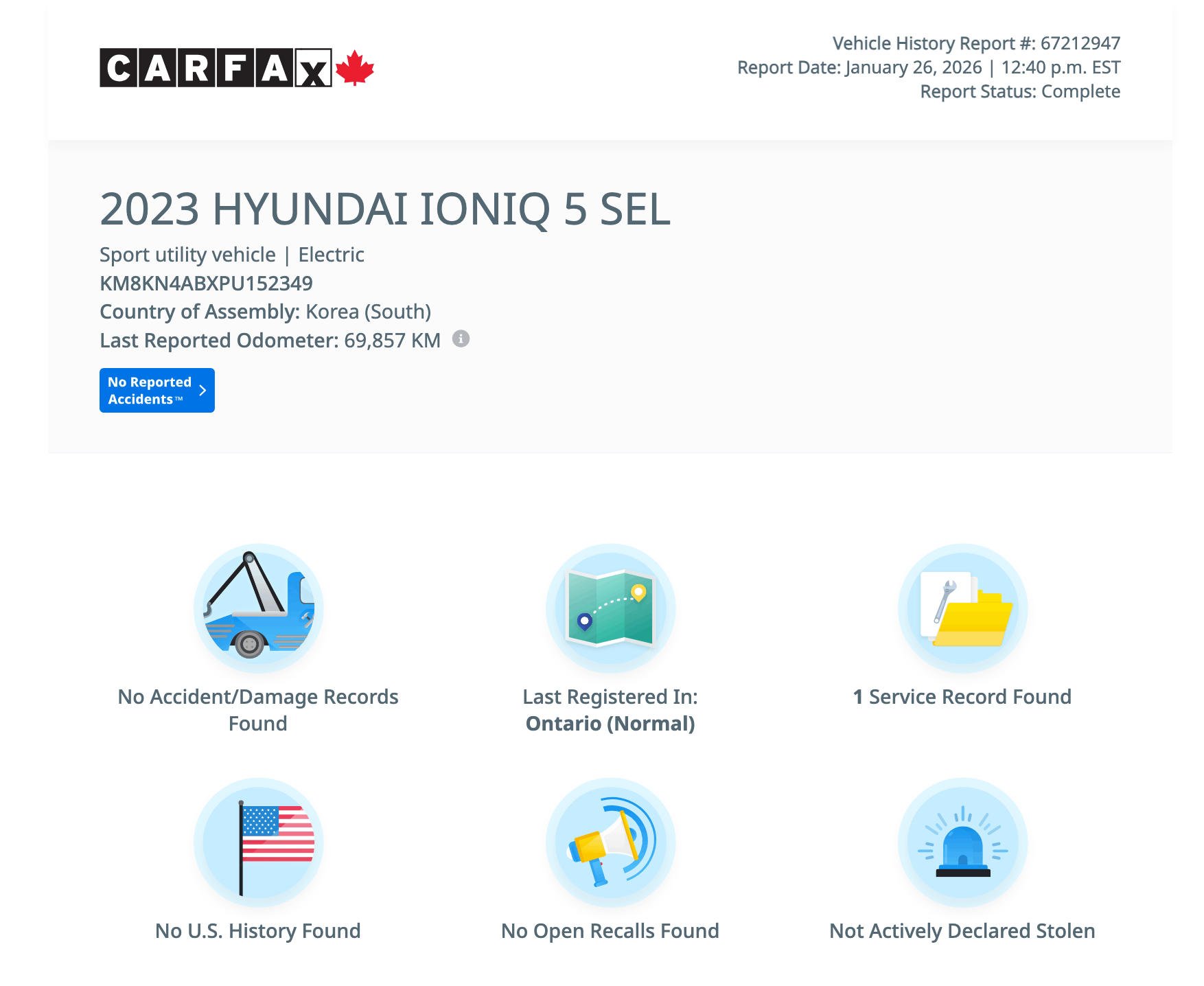Open the 1 Service Record Found label
The height and width of the screenshot is (986, 1204).
962,697
